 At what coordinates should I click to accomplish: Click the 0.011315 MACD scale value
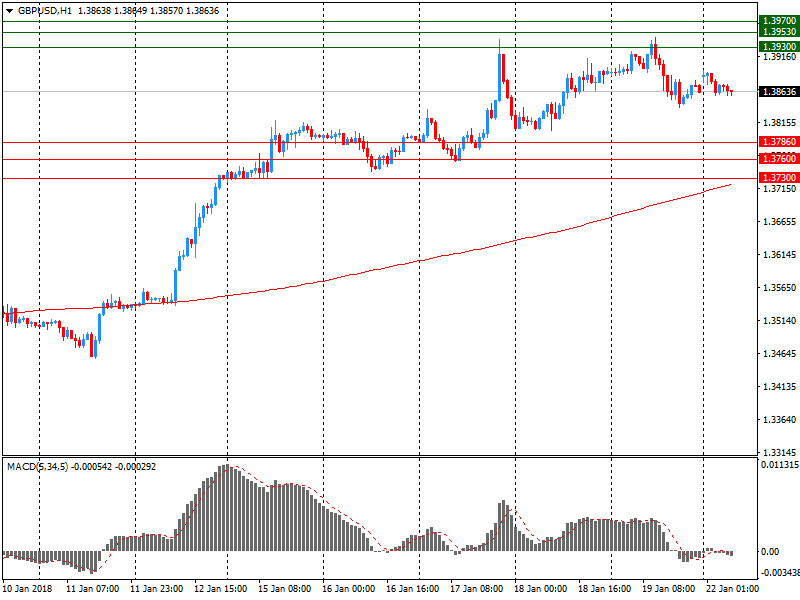[780, 465]
